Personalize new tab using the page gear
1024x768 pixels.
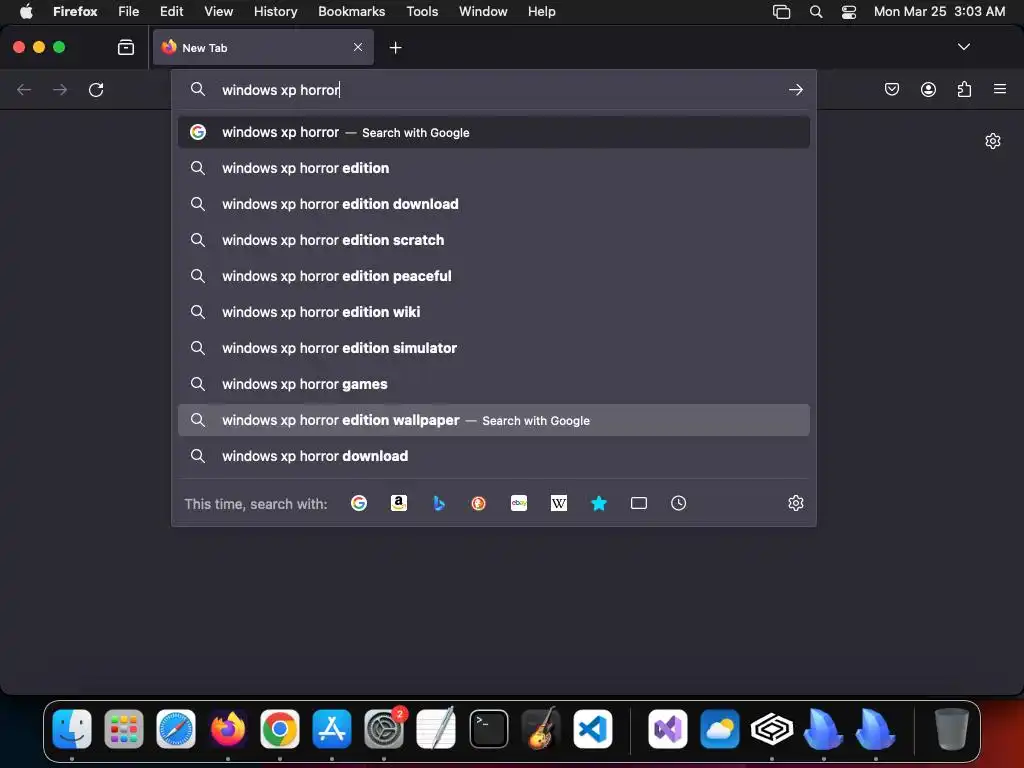(993, 141)
